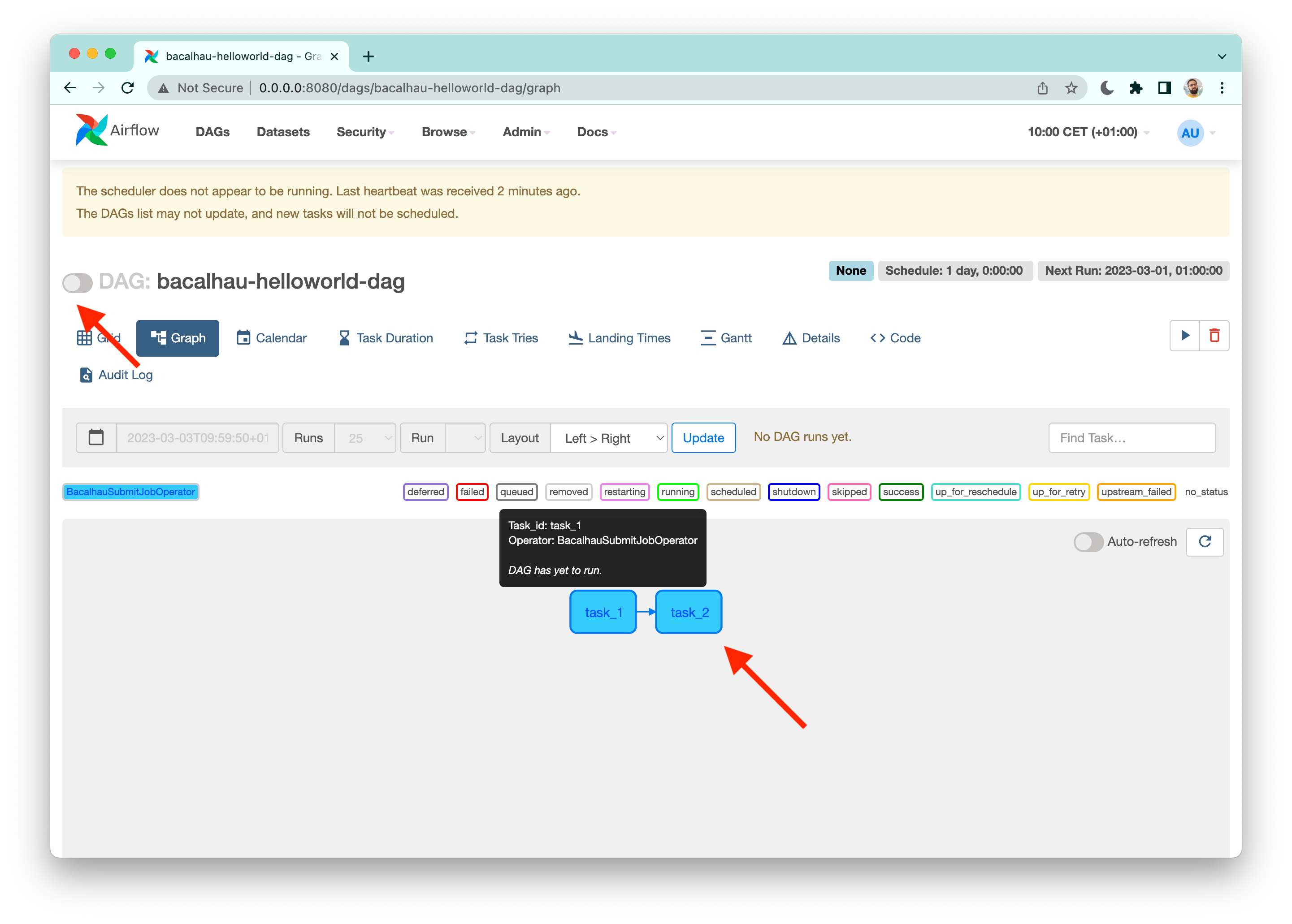
Task: Click the Airflow pinwheel logo
Action: (x=91, y=130)
